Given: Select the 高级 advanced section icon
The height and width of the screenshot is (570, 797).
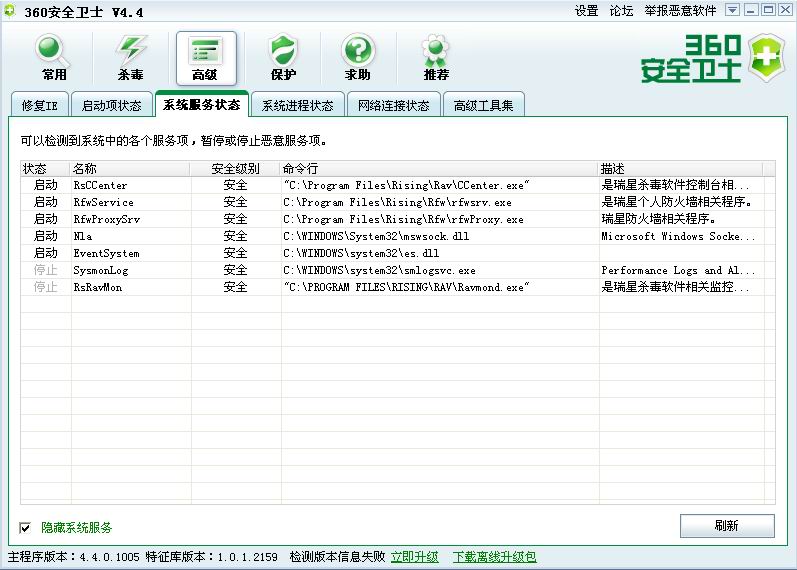Looking at the screenshot, I should click(206, 58).
